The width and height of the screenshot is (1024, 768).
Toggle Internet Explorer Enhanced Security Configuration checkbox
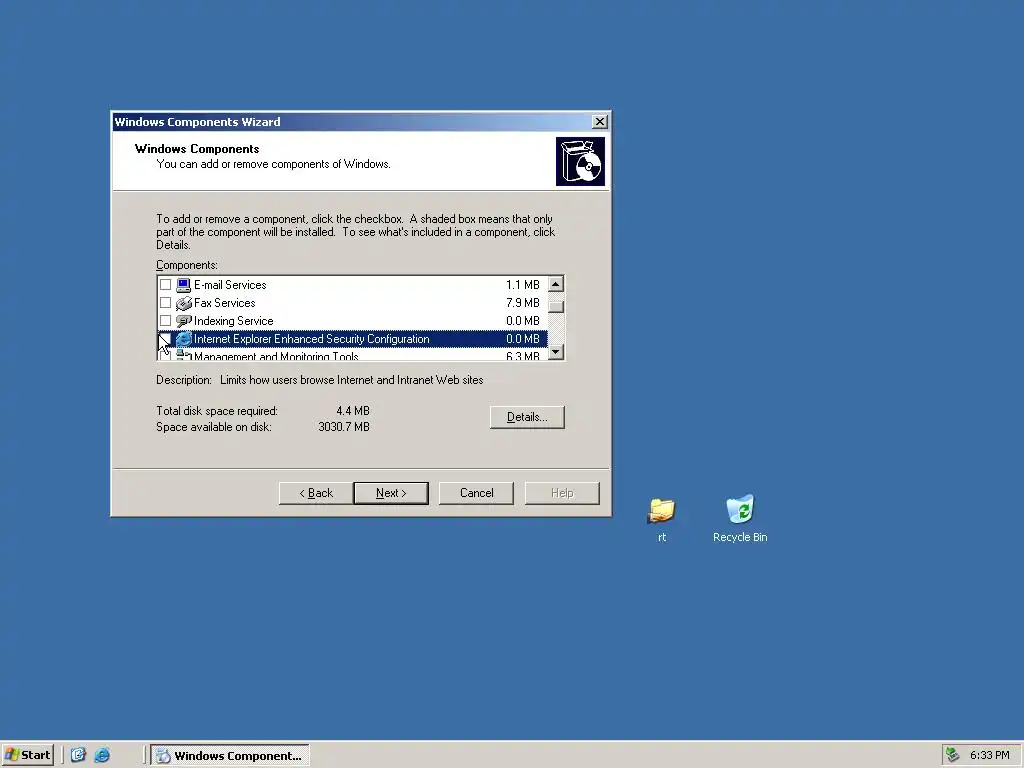[x=165, y=339]
